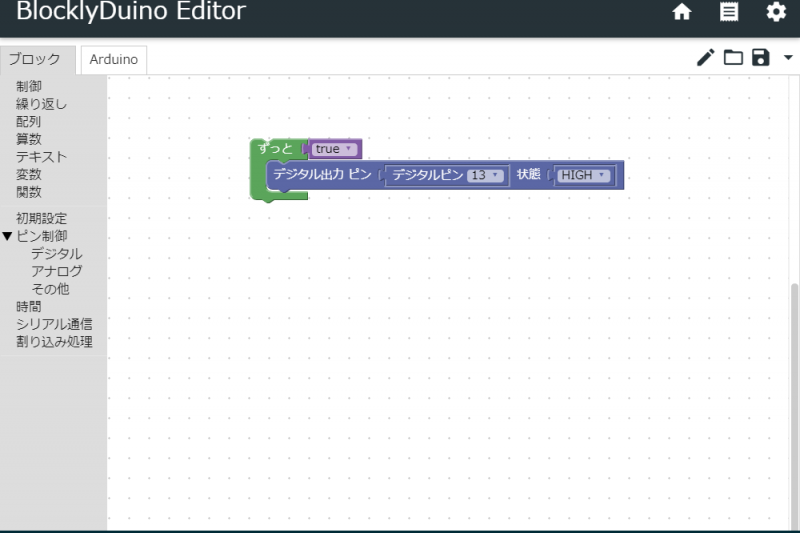Select the デジタル subcategory
Viewport: 800px width, 533px height.
(x=57, y=253)
